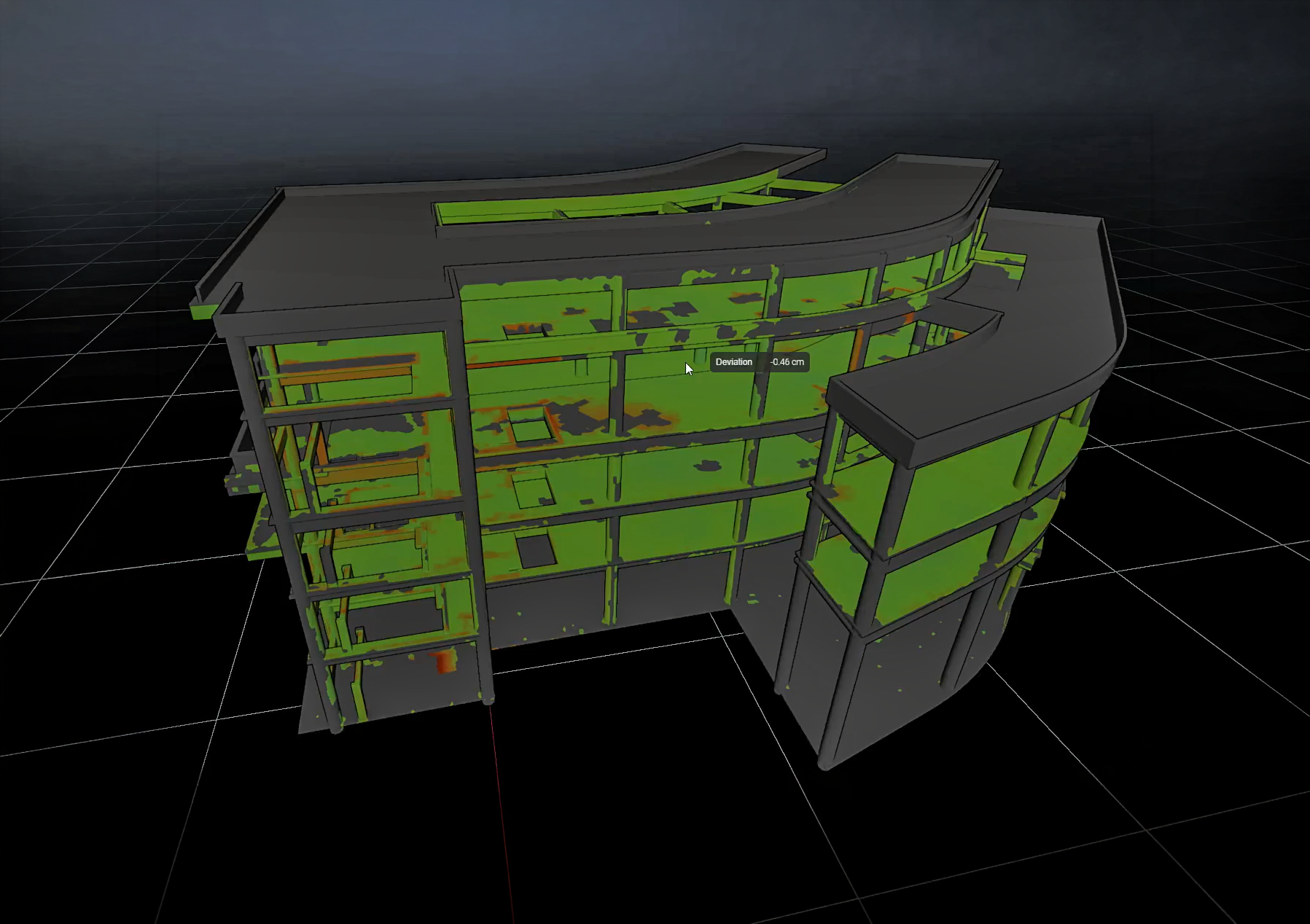1310x924 pixels.
Task: Probe the orange stripe on the upper floor beam
Action: point(510,362)
